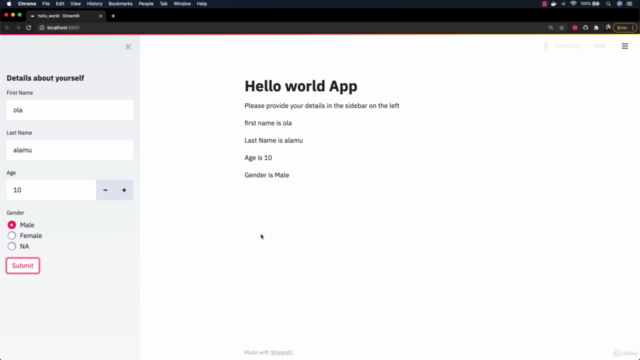The width and height of the screenshot is (640, 360).
Task: Go forward with the browser forward arrow
Action: point(18,28)
